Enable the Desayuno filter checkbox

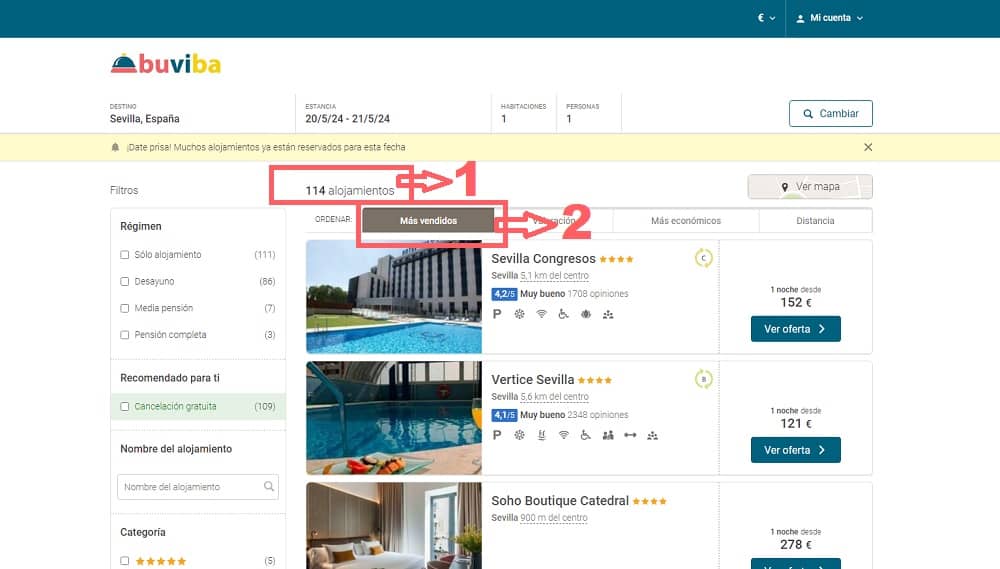[124, 281]
